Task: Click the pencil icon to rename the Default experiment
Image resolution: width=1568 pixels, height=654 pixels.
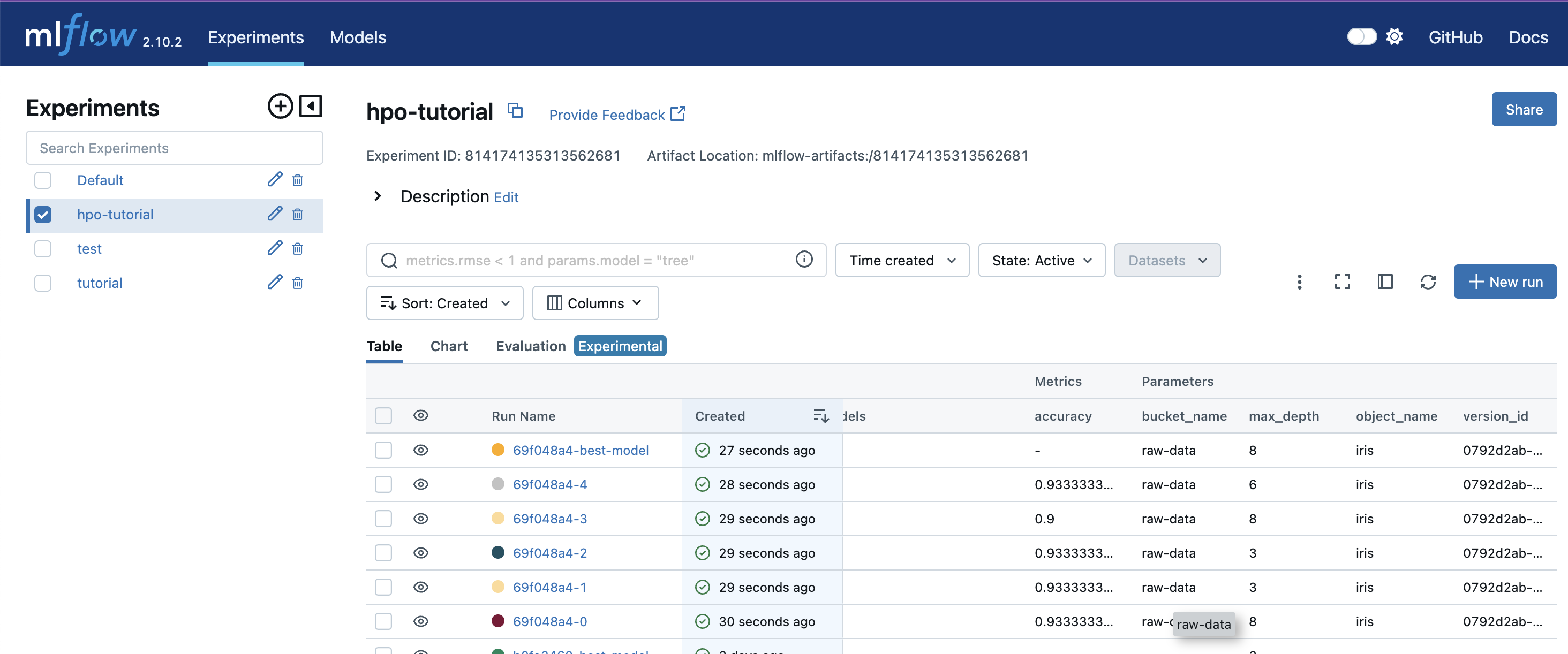Action: [275, 179]
